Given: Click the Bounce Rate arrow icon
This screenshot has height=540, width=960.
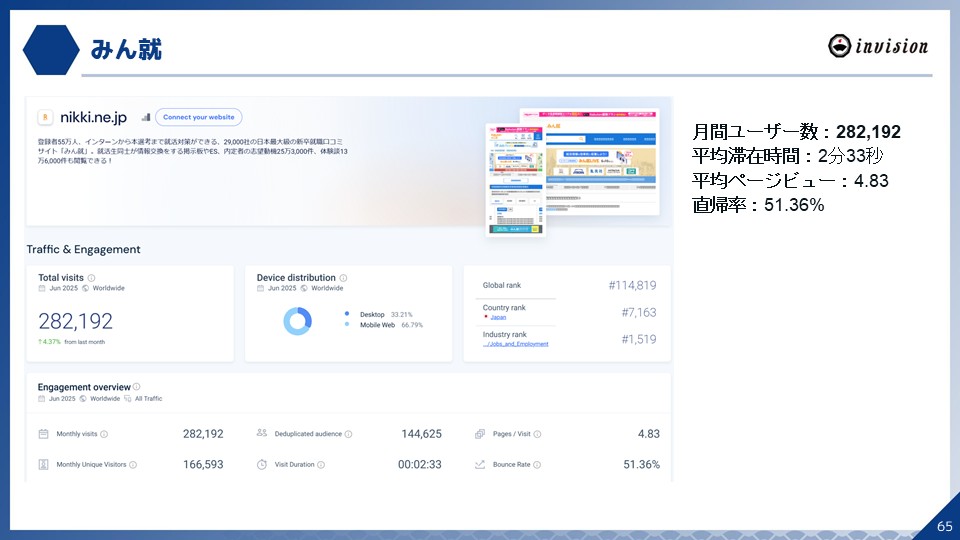Looking at the screenshot, I should coord(480,465).
